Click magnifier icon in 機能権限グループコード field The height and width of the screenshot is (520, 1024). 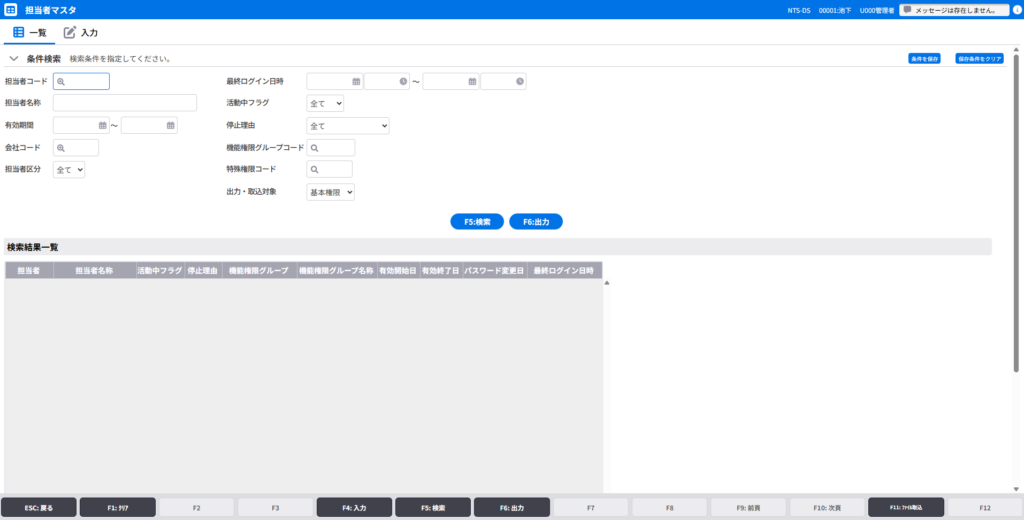[314, 148]
